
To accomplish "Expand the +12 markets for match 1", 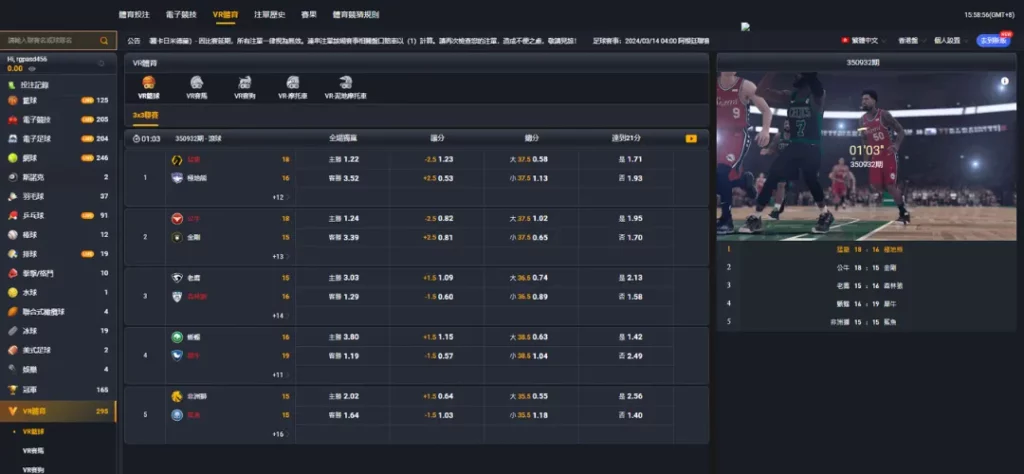I will (281, 197).
